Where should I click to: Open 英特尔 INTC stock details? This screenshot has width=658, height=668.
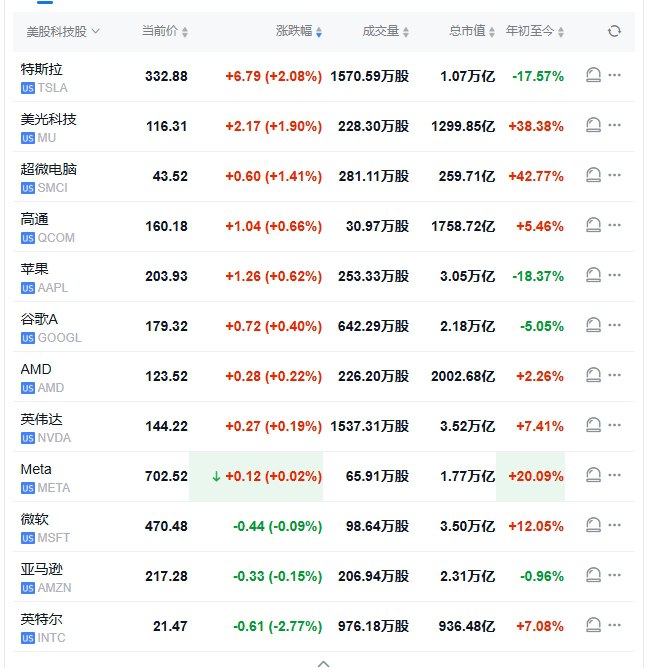point(43,628)
